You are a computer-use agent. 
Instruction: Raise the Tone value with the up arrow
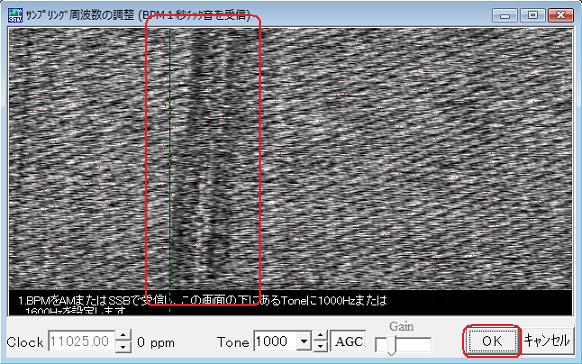coord(320,335)
